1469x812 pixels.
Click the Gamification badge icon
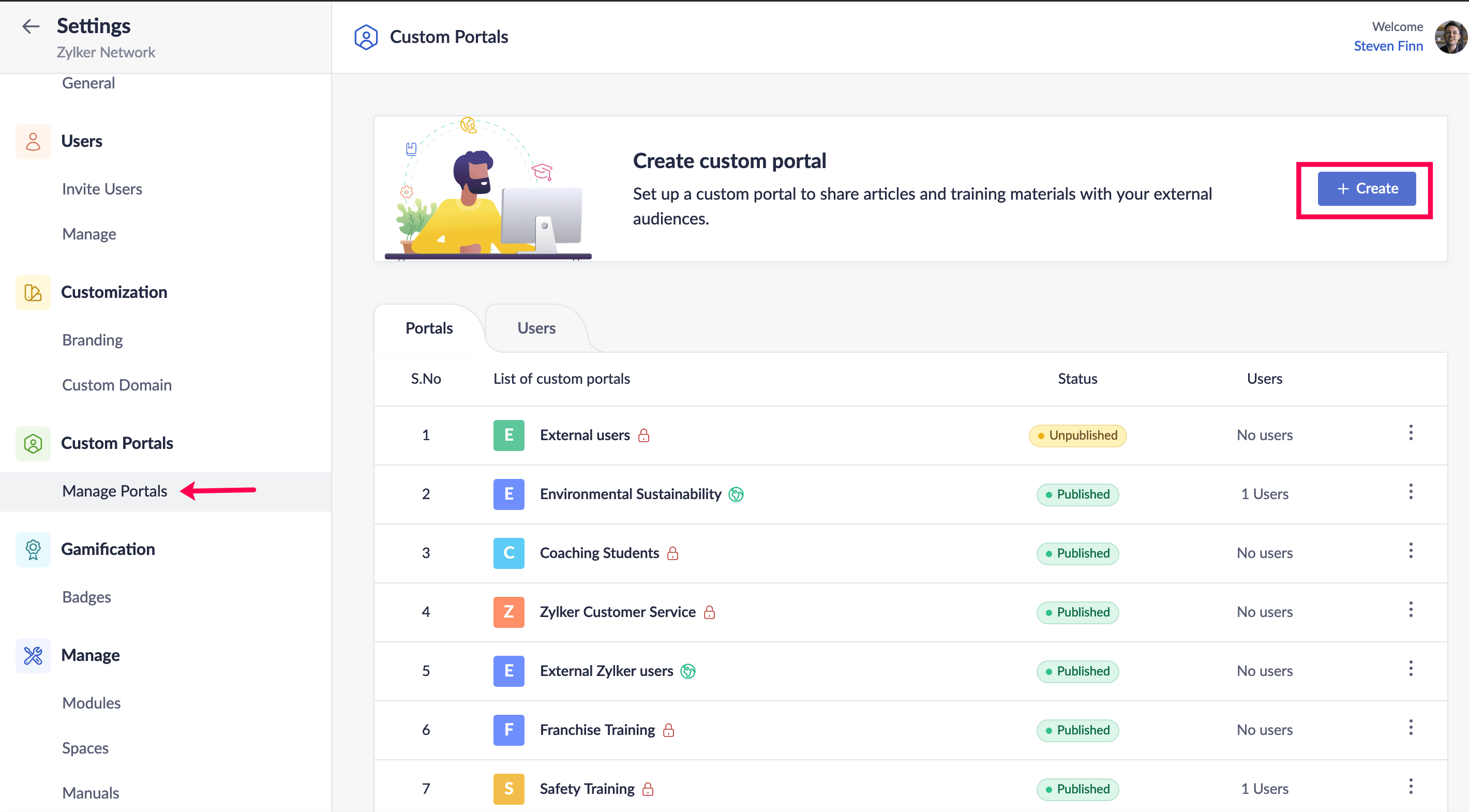coord(33,550)
